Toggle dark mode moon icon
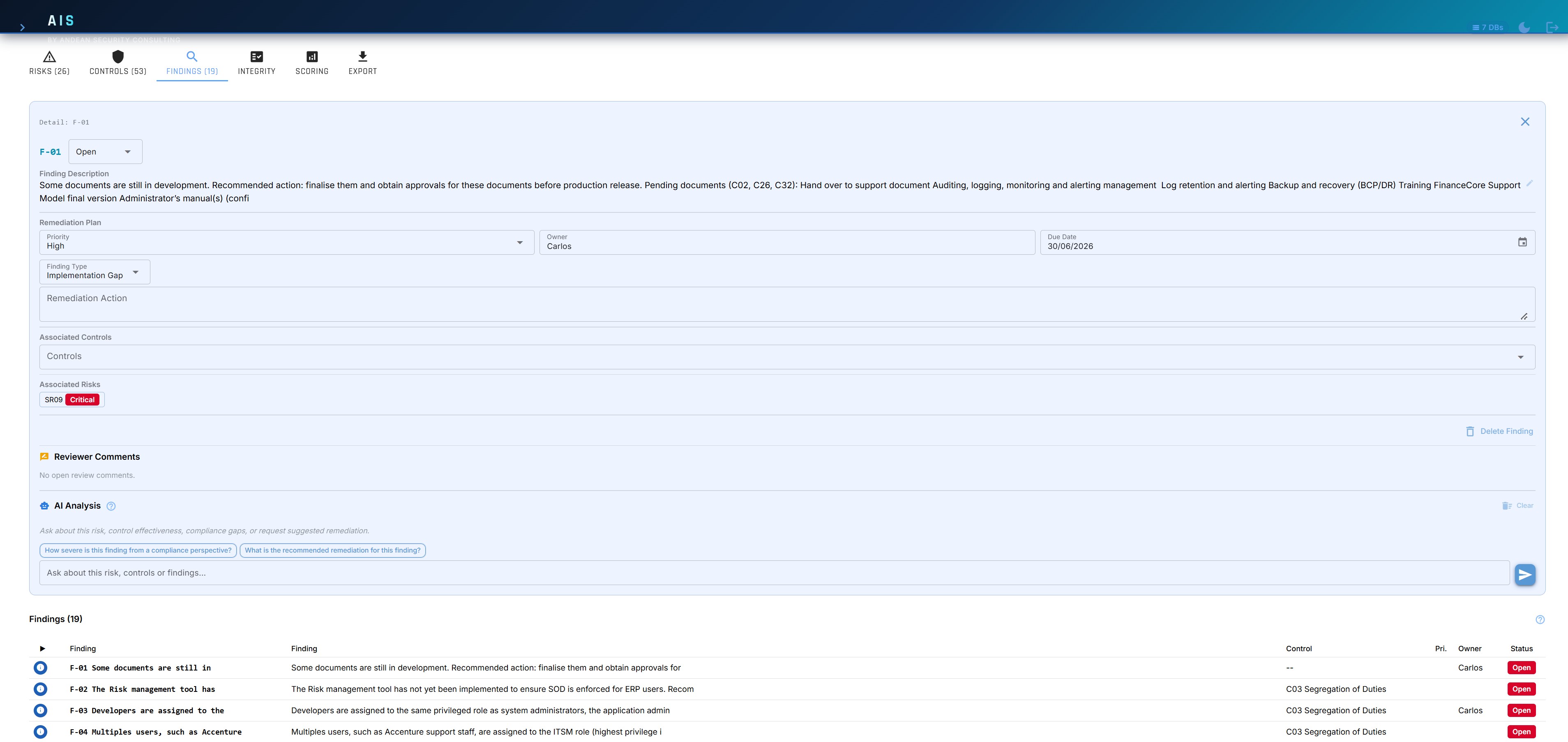 [x=1524, y=28]
